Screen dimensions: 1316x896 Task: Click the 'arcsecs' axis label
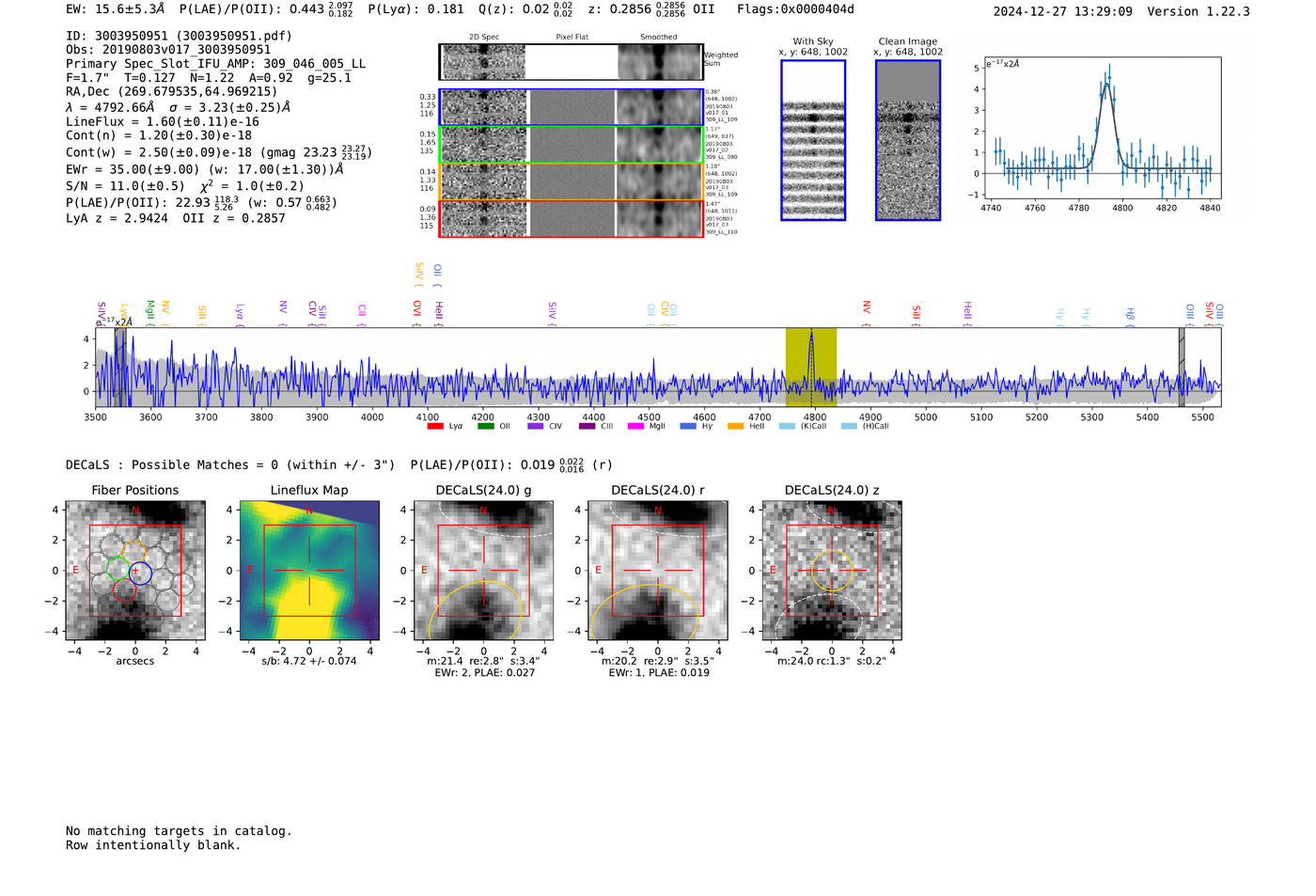[x=135, y=661]
